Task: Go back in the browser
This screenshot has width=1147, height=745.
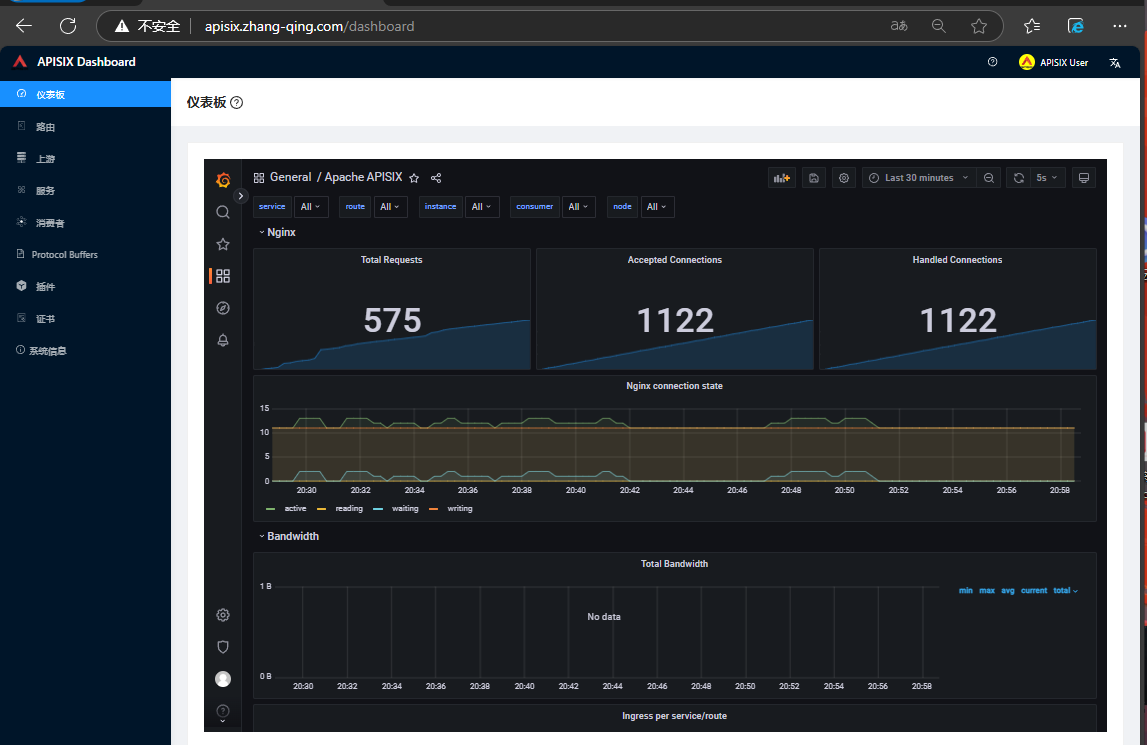Action: click(x=24, y=26)
